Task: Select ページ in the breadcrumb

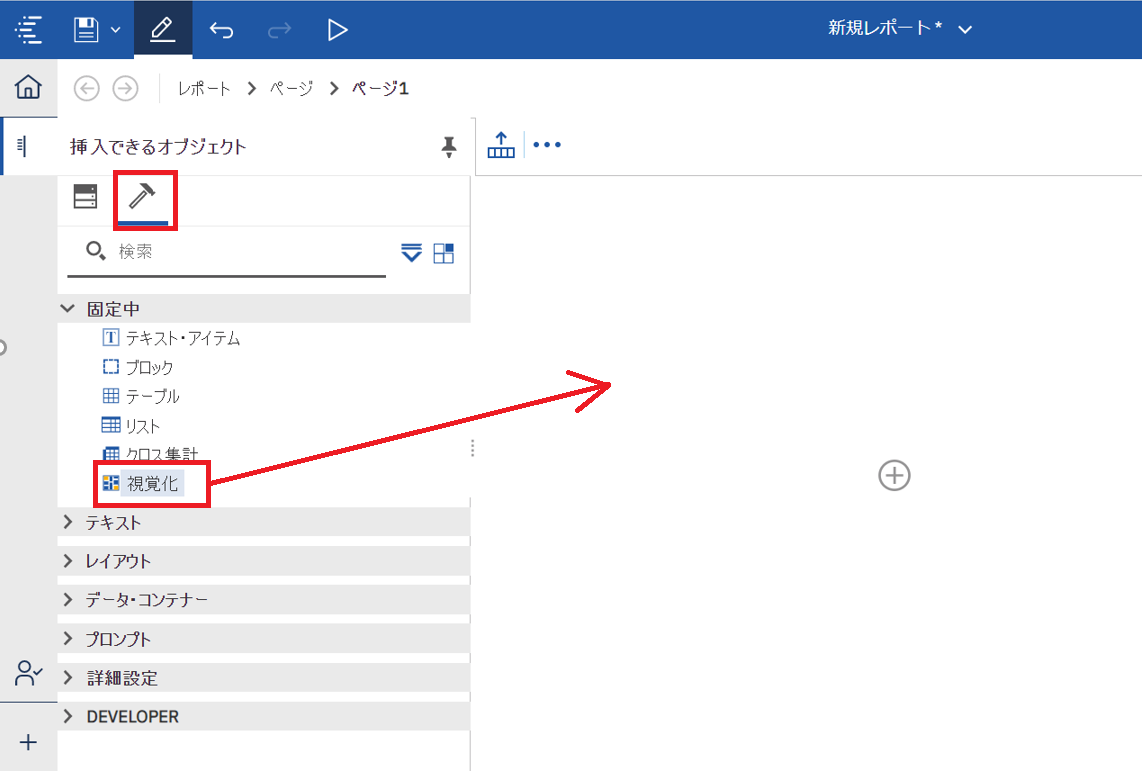Action: click(291, 89)
